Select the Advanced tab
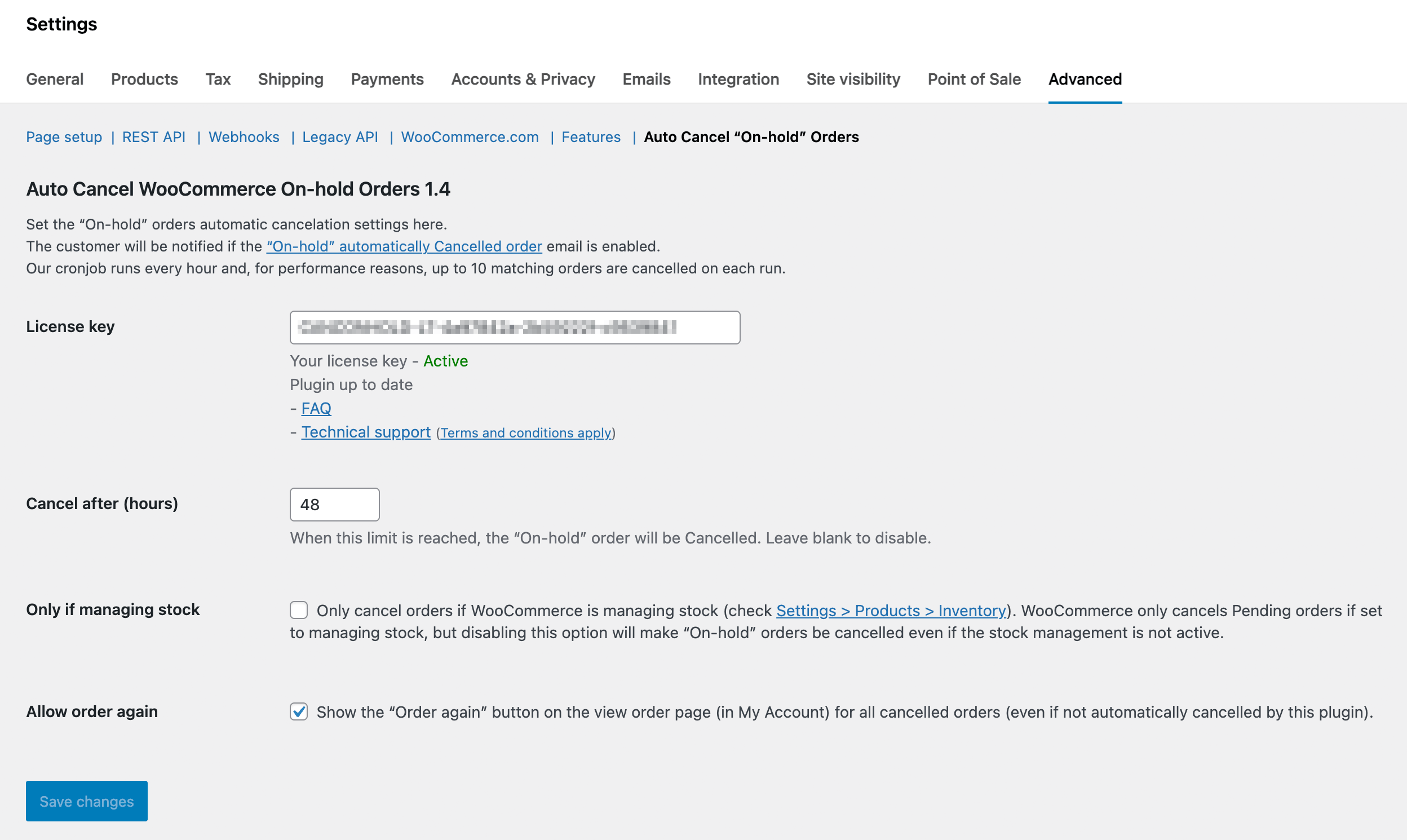 point(1085,79)
